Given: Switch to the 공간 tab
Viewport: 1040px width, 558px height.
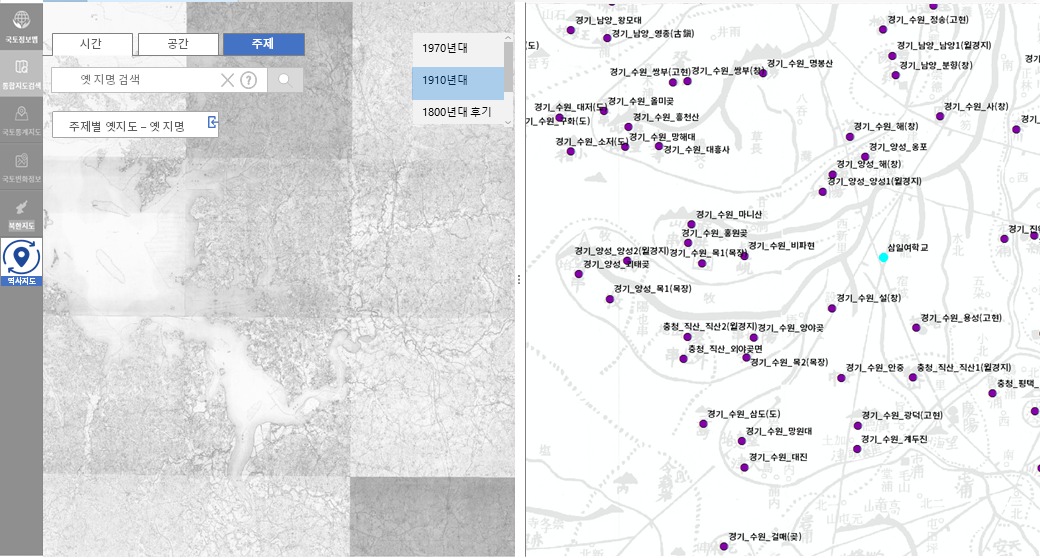Looking at the screenshot, I should pyautogui.click(x=178, y=44).
